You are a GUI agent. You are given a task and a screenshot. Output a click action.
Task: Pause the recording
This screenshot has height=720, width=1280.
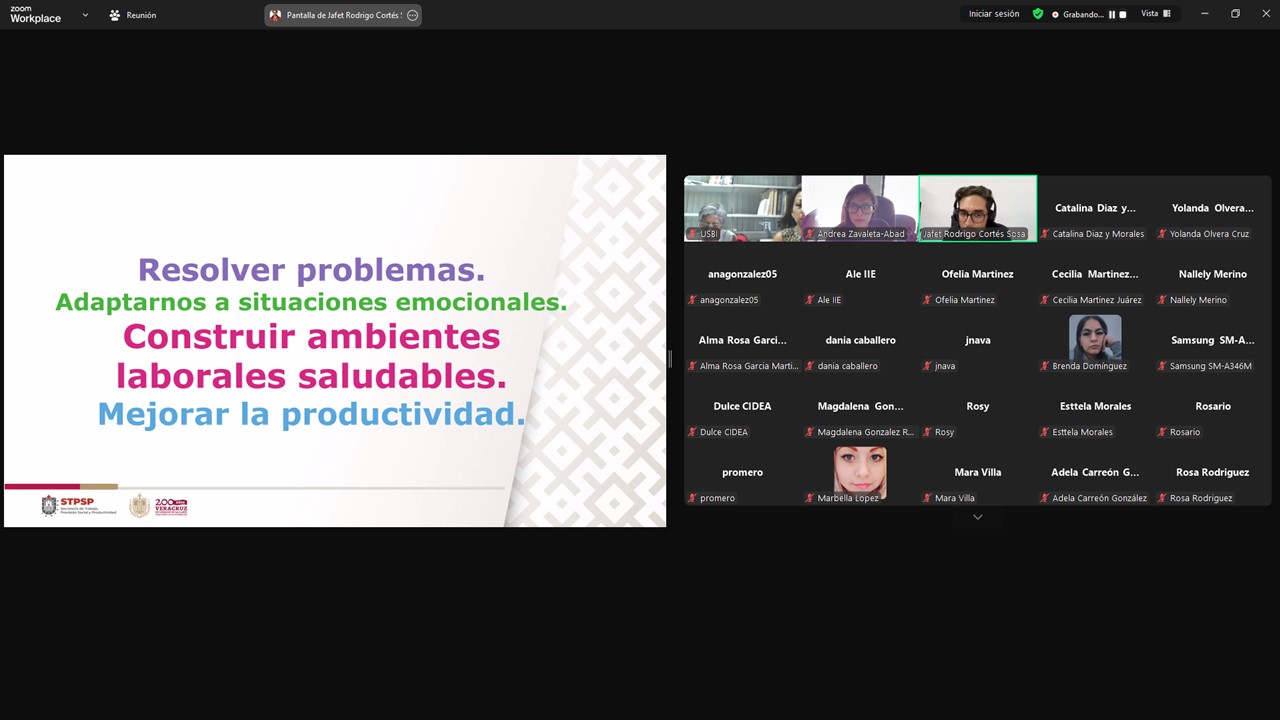pos(1112,15)
